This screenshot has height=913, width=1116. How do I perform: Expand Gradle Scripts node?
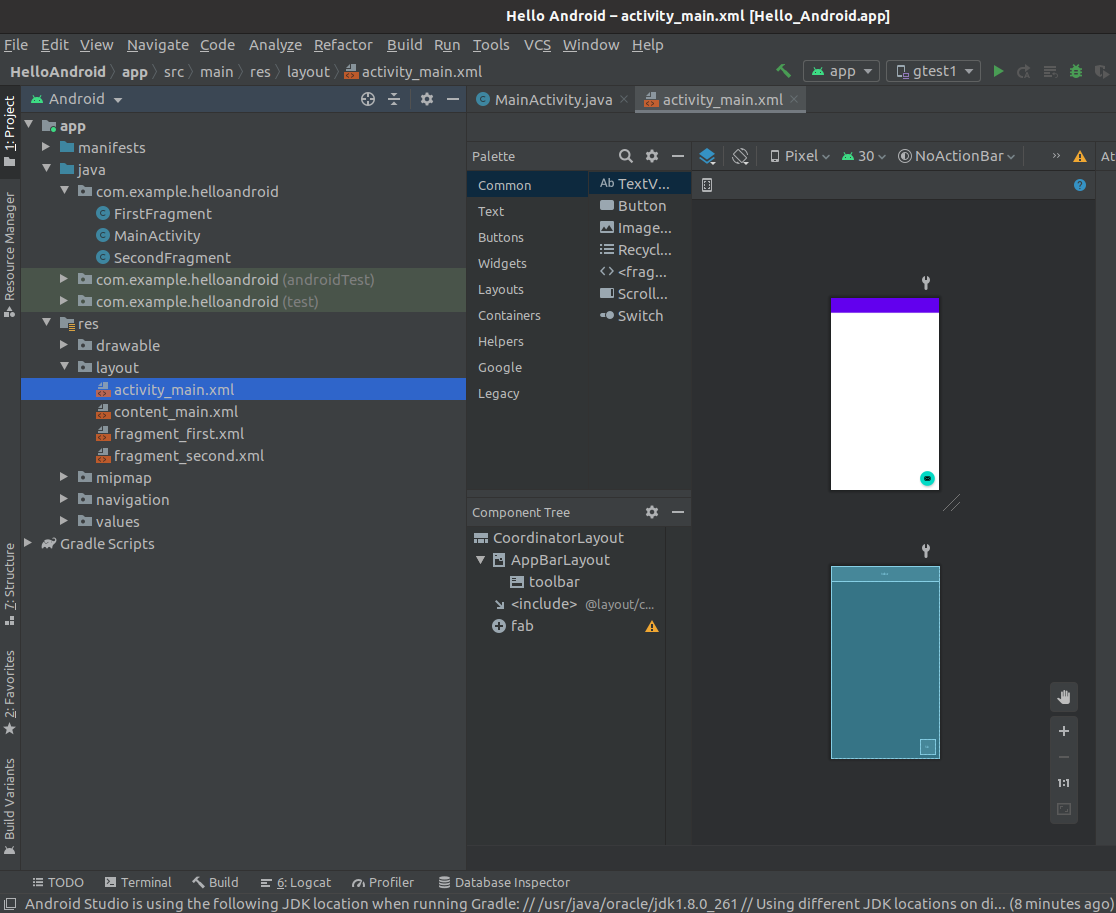tap(28, 542)
